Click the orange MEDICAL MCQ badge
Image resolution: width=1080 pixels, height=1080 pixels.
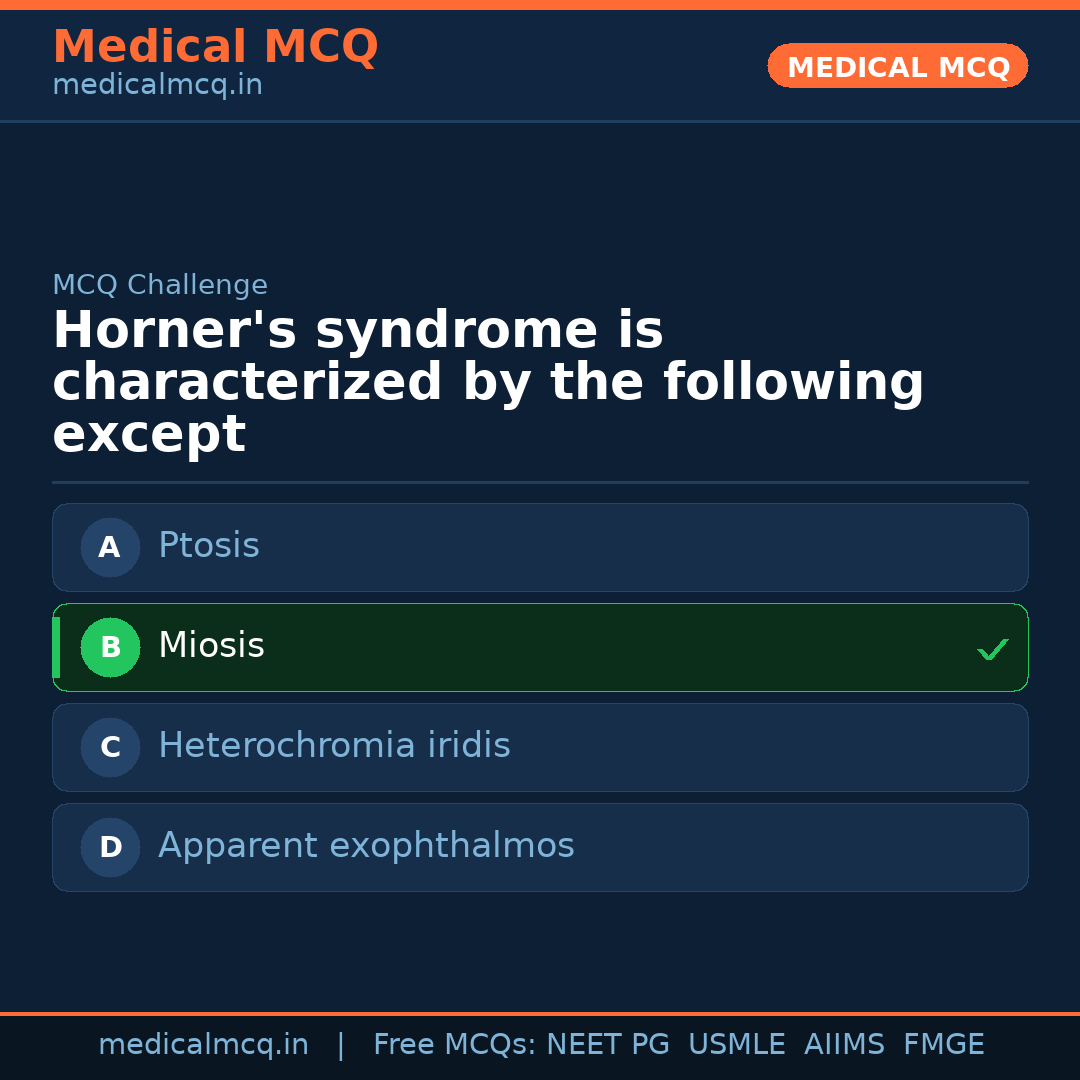point(897,66)
